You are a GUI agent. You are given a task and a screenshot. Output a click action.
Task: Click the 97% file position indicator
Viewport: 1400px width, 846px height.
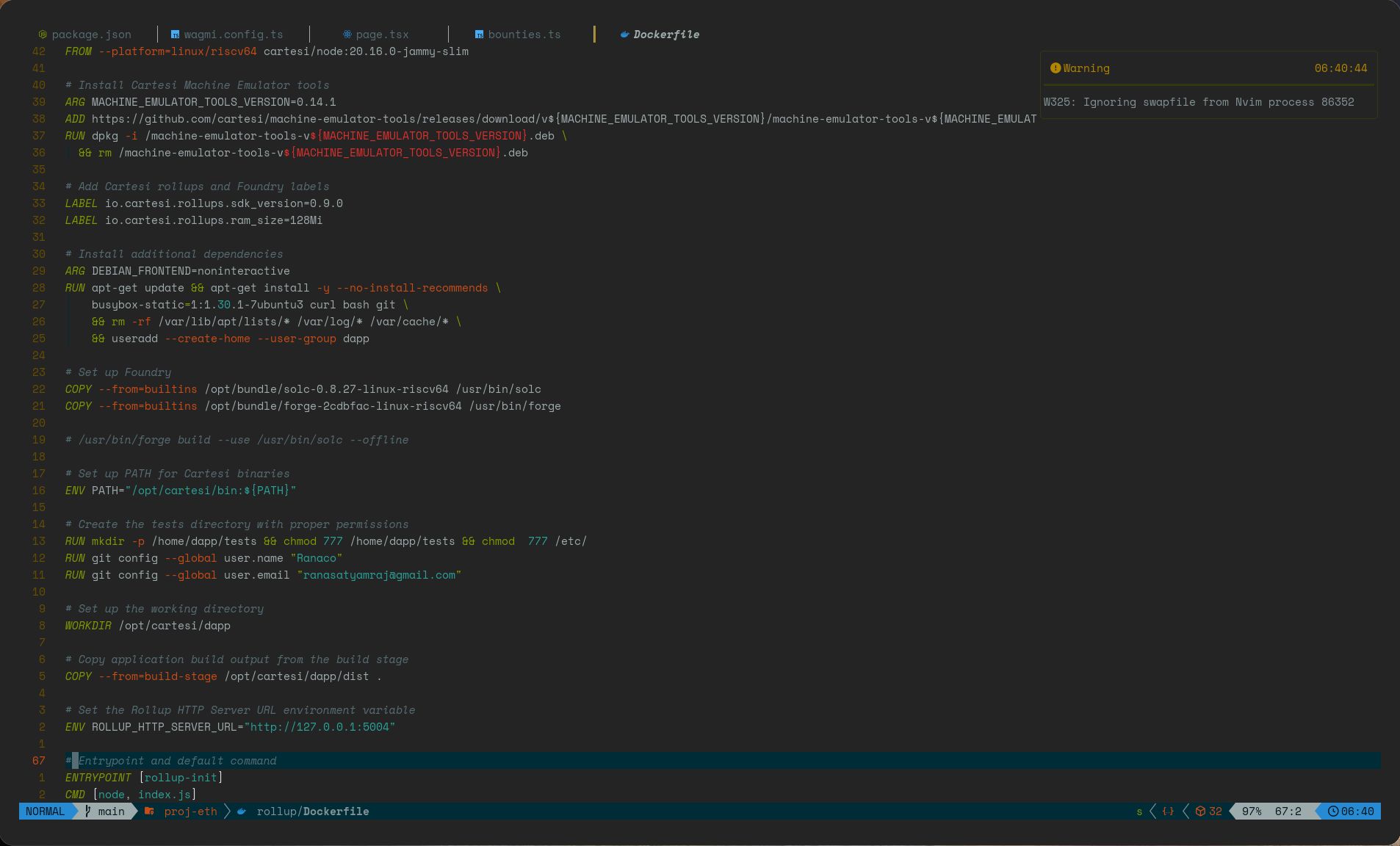[1252, 811]
